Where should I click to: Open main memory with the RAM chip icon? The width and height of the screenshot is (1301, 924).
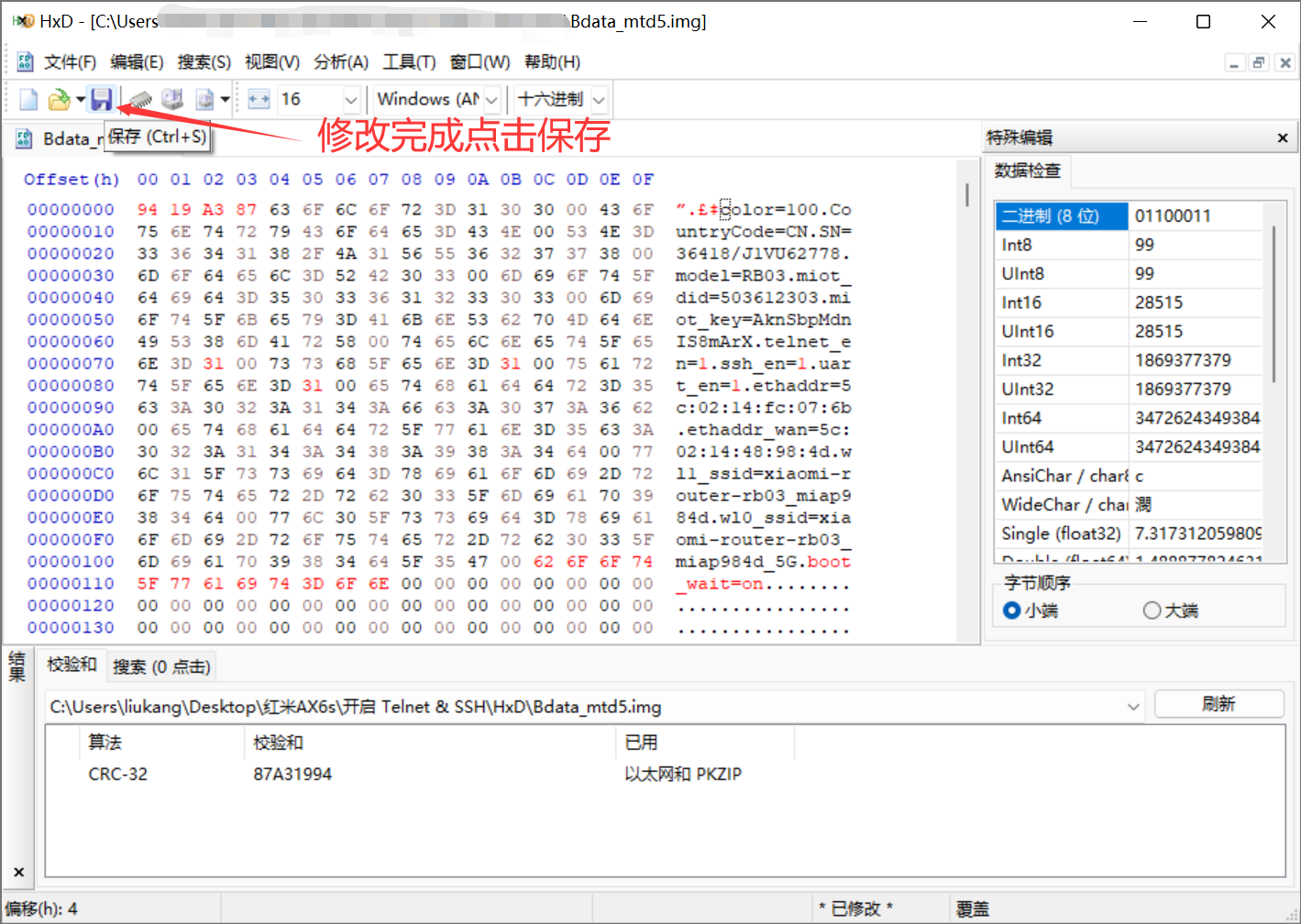point(140,99)
